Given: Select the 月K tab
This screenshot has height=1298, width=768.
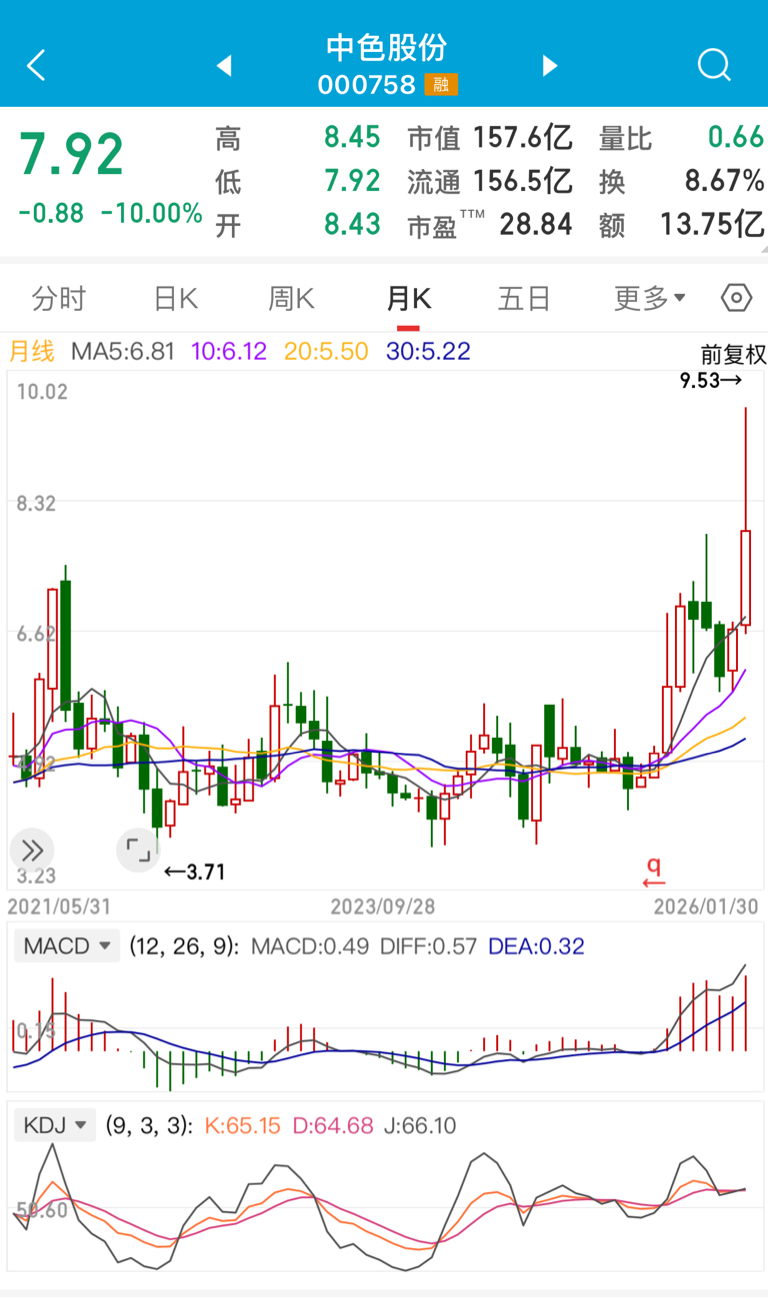Looking at the screenshot, I should [x=408, y=298].
